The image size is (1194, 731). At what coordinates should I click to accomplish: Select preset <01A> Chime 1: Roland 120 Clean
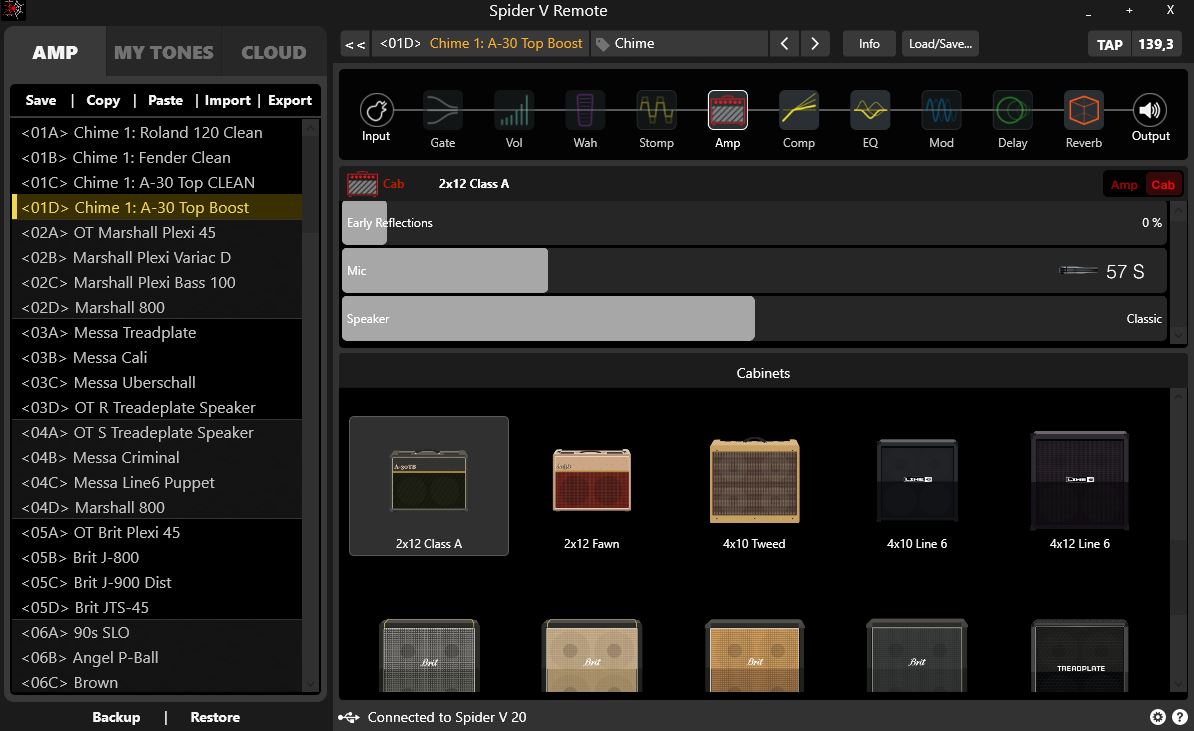click(x=157, y=132)
